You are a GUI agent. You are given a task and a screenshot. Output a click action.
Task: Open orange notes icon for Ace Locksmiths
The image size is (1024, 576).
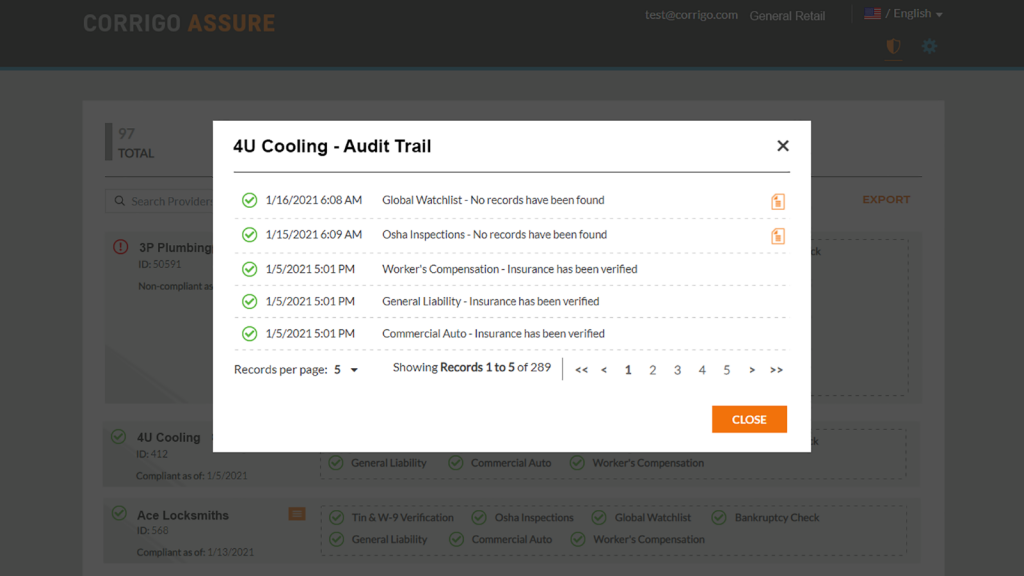click(297, 514)
